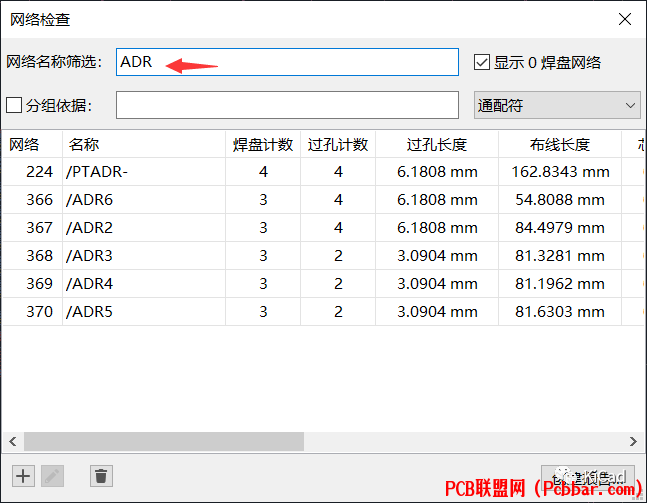Select the /PTADR- net row
647x503 pixels.
click(323, 172)
